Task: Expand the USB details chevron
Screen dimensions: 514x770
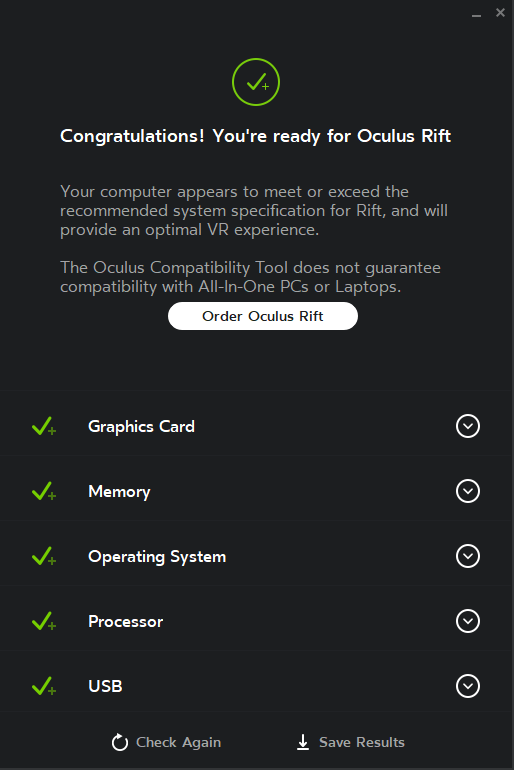Action: (x=468, y=686)
